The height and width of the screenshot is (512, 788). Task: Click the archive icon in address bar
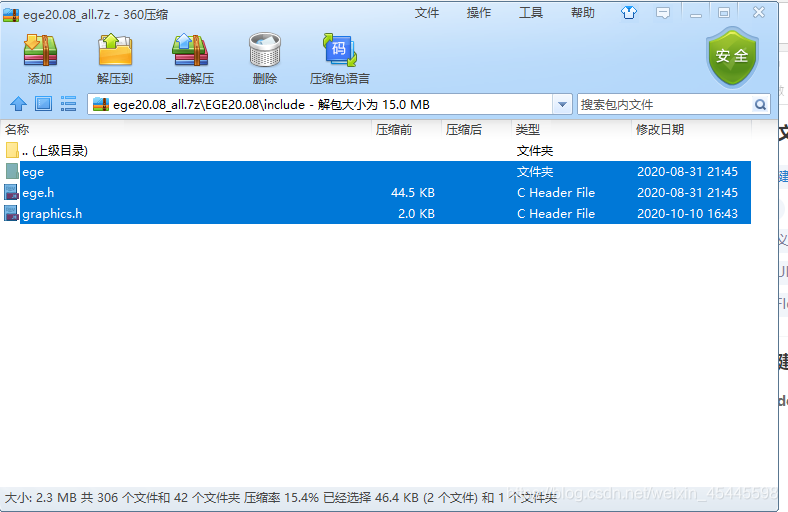101,105
